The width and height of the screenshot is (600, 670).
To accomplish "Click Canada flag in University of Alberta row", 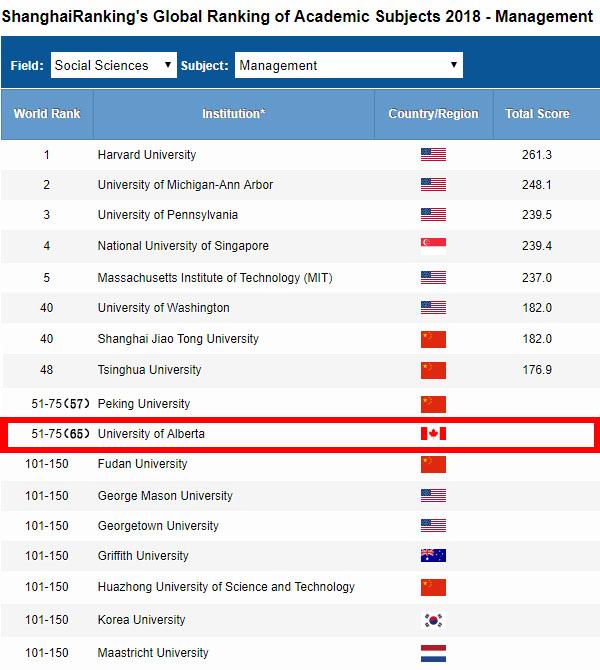I will pos(433,434).
